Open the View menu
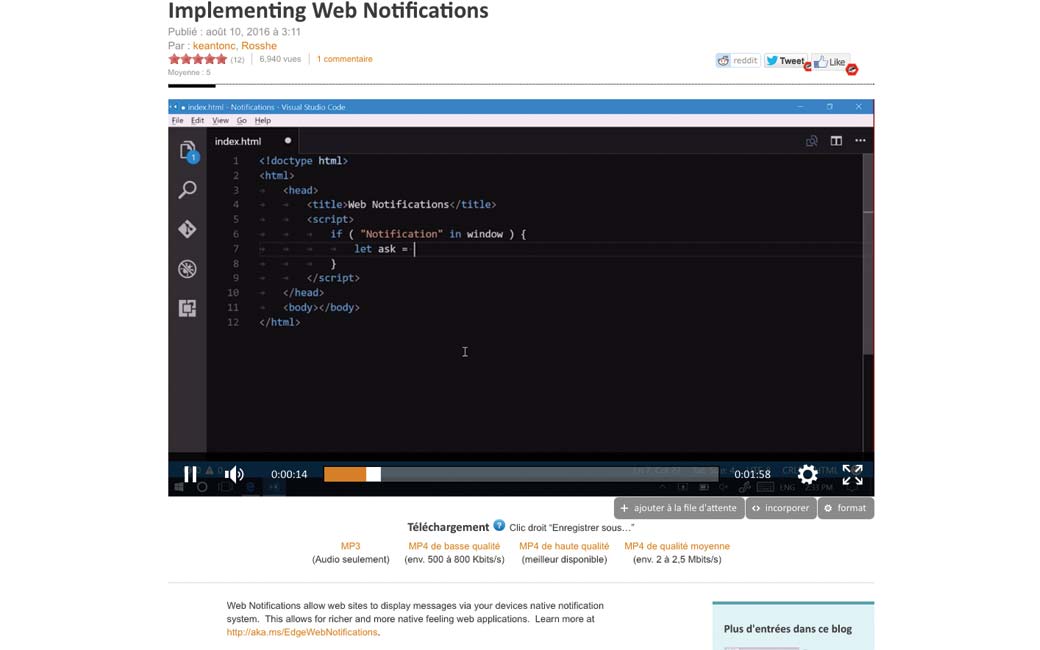This screenshot has height=650, width=1040. [220, 120]
